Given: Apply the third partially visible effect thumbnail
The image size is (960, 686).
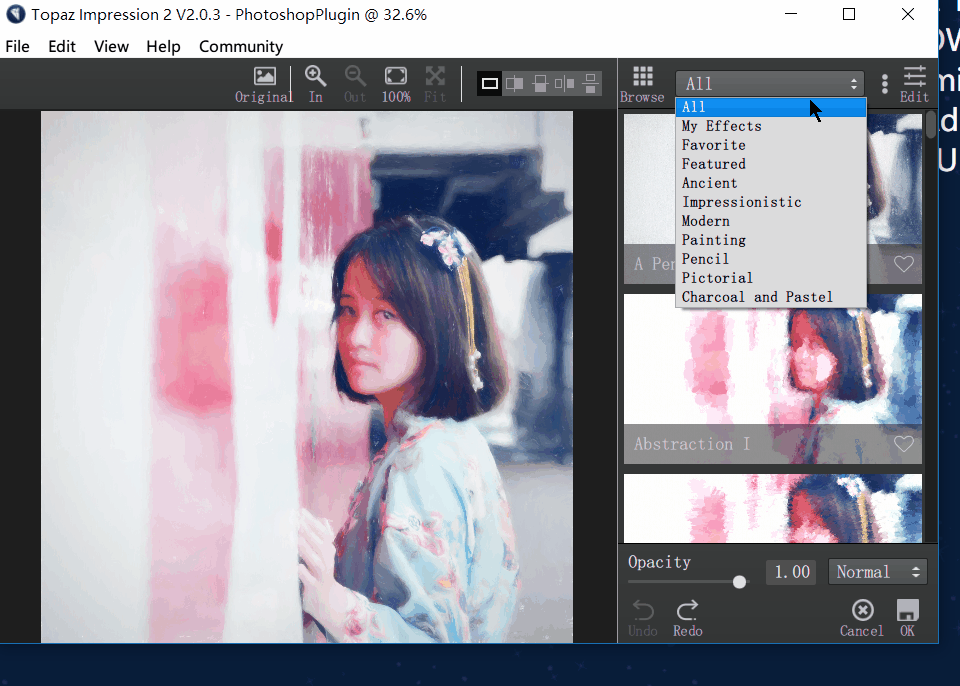Looking at the screenshot, I should tap(773, 508).
